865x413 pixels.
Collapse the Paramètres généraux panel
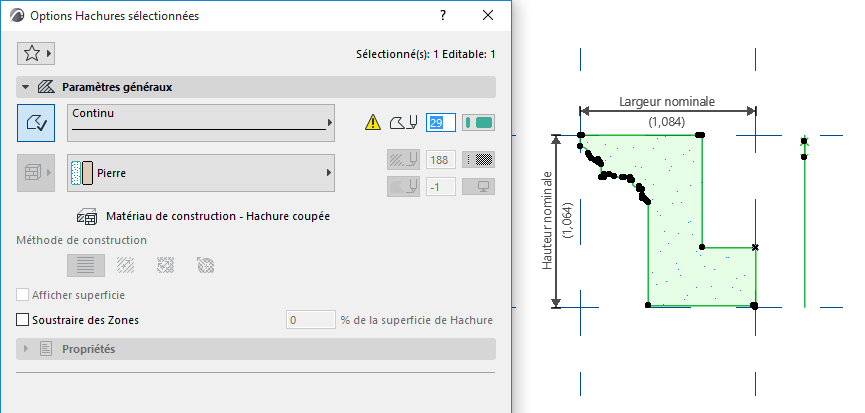tap(25, 87)
